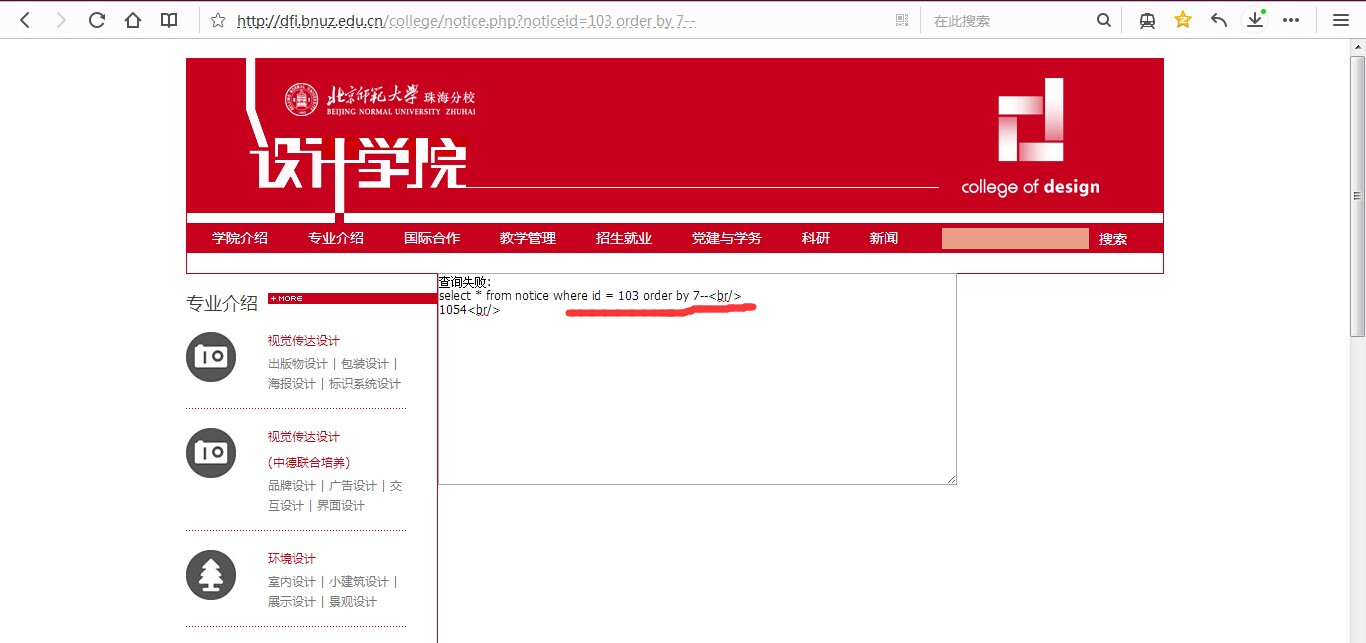Click the 海报设计 text
Screen dimensions: 1366x643
pyautogui.click(x=292, y=384)
